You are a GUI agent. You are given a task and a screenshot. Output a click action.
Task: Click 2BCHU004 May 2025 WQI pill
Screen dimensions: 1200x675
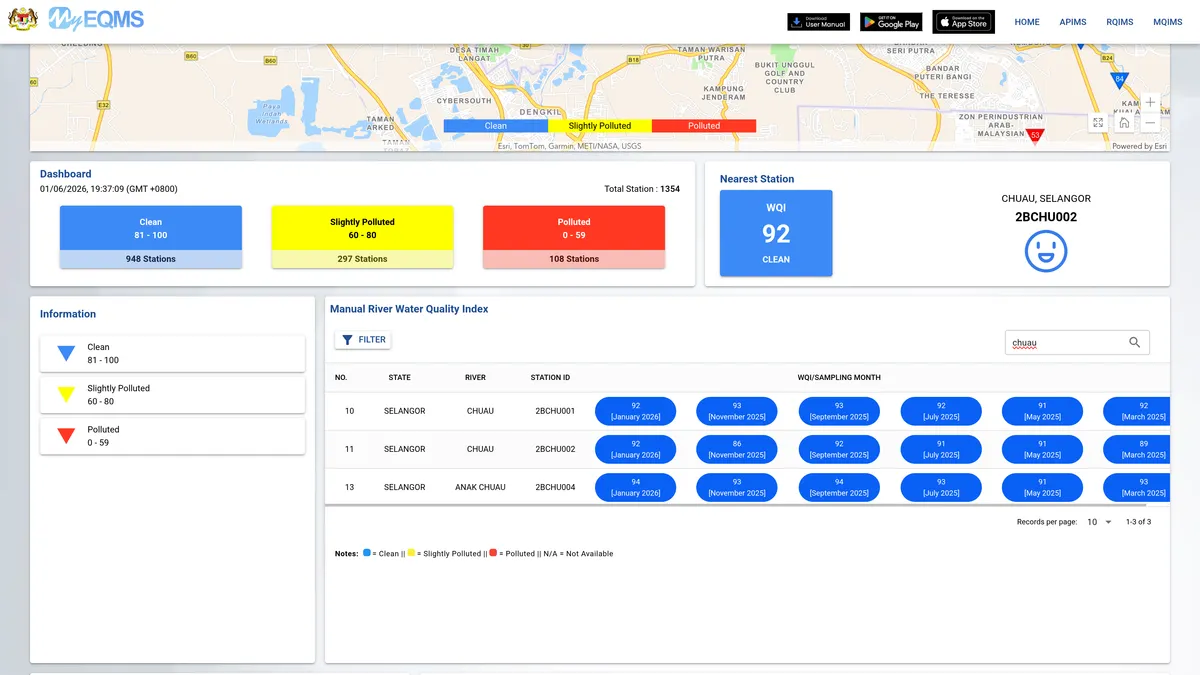[1042, 487]
